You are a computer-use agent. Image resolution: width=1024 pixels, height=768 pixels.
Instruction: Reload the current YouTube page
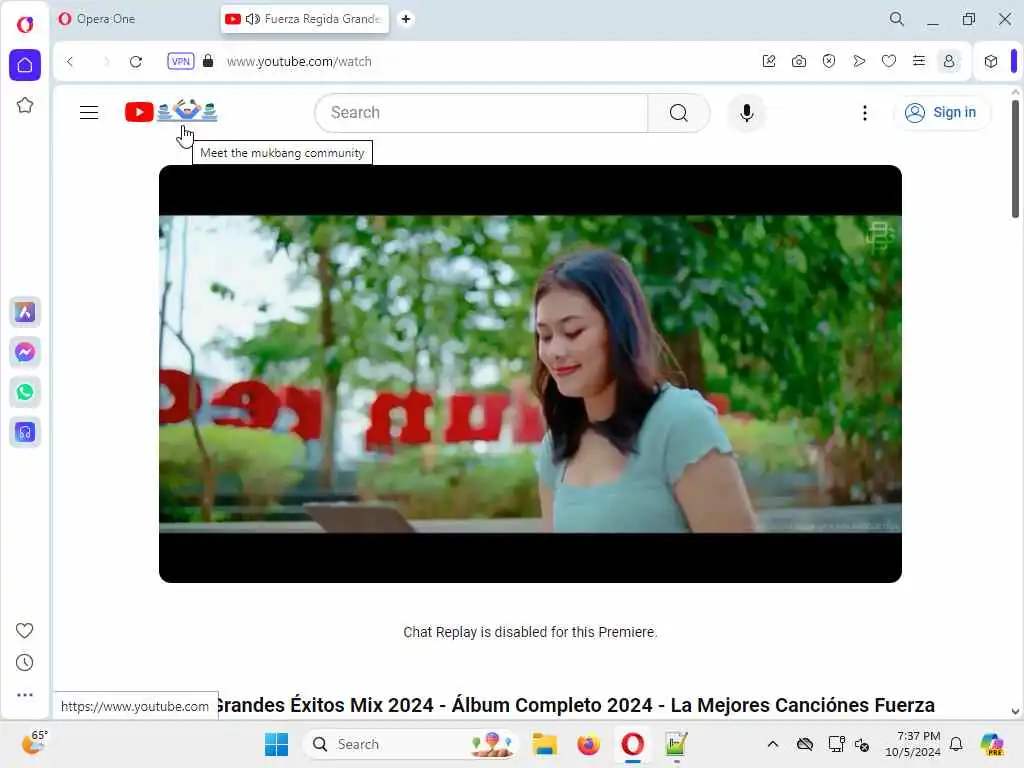tap(136, 61)
